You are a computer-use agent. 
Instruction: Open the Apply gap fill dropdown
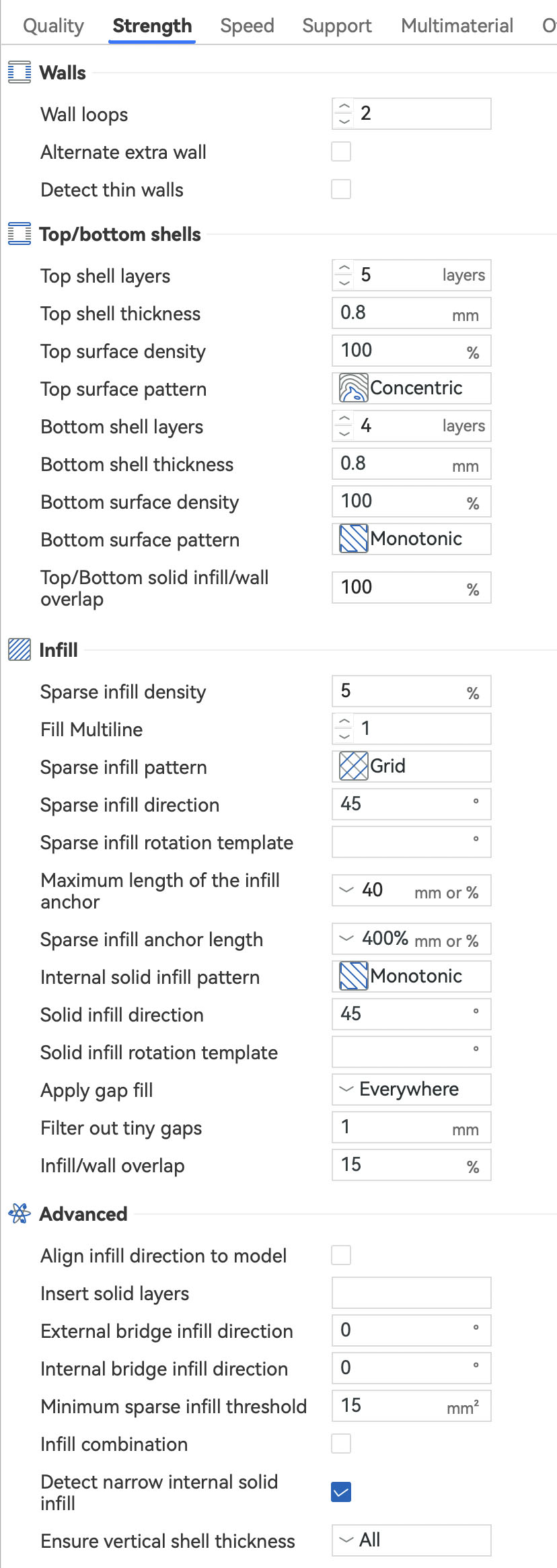click(x=410, y=1090)
